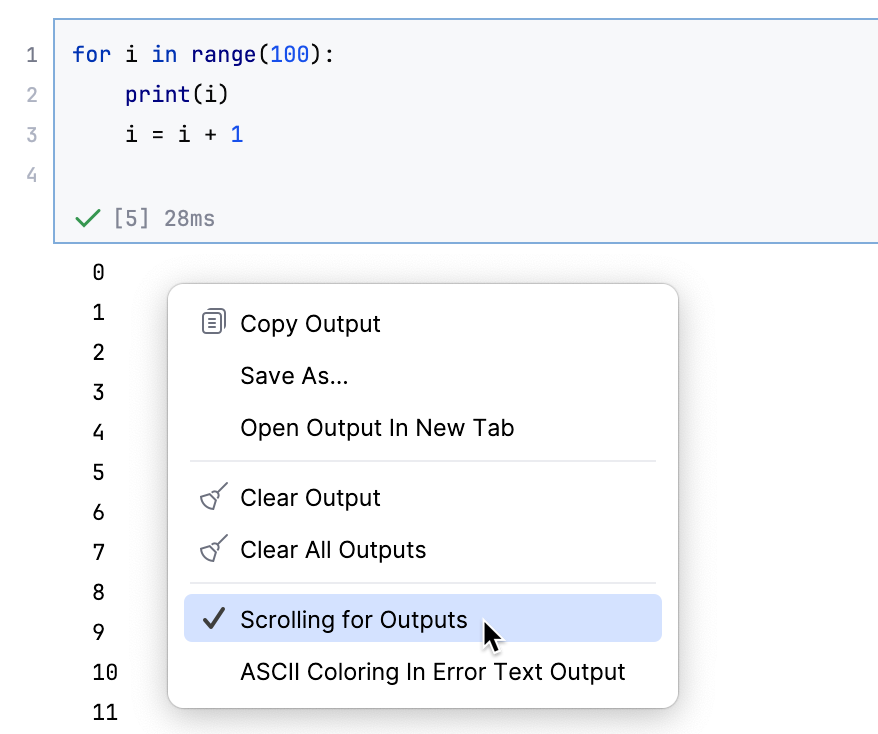Click the empty line number 4 gutter
878x734 pixels.
tap(32, 174)
